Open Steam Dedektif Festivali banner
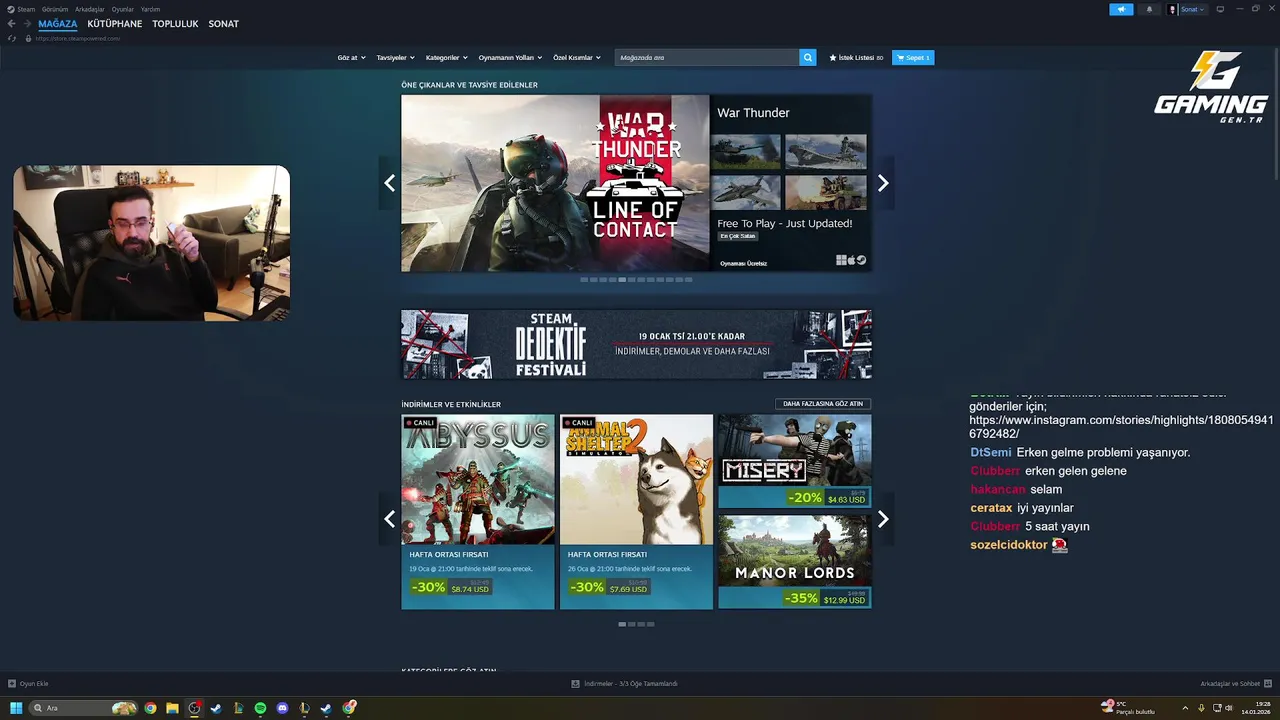The width and height of the screenshot is (1280, 720). point(636,344)
